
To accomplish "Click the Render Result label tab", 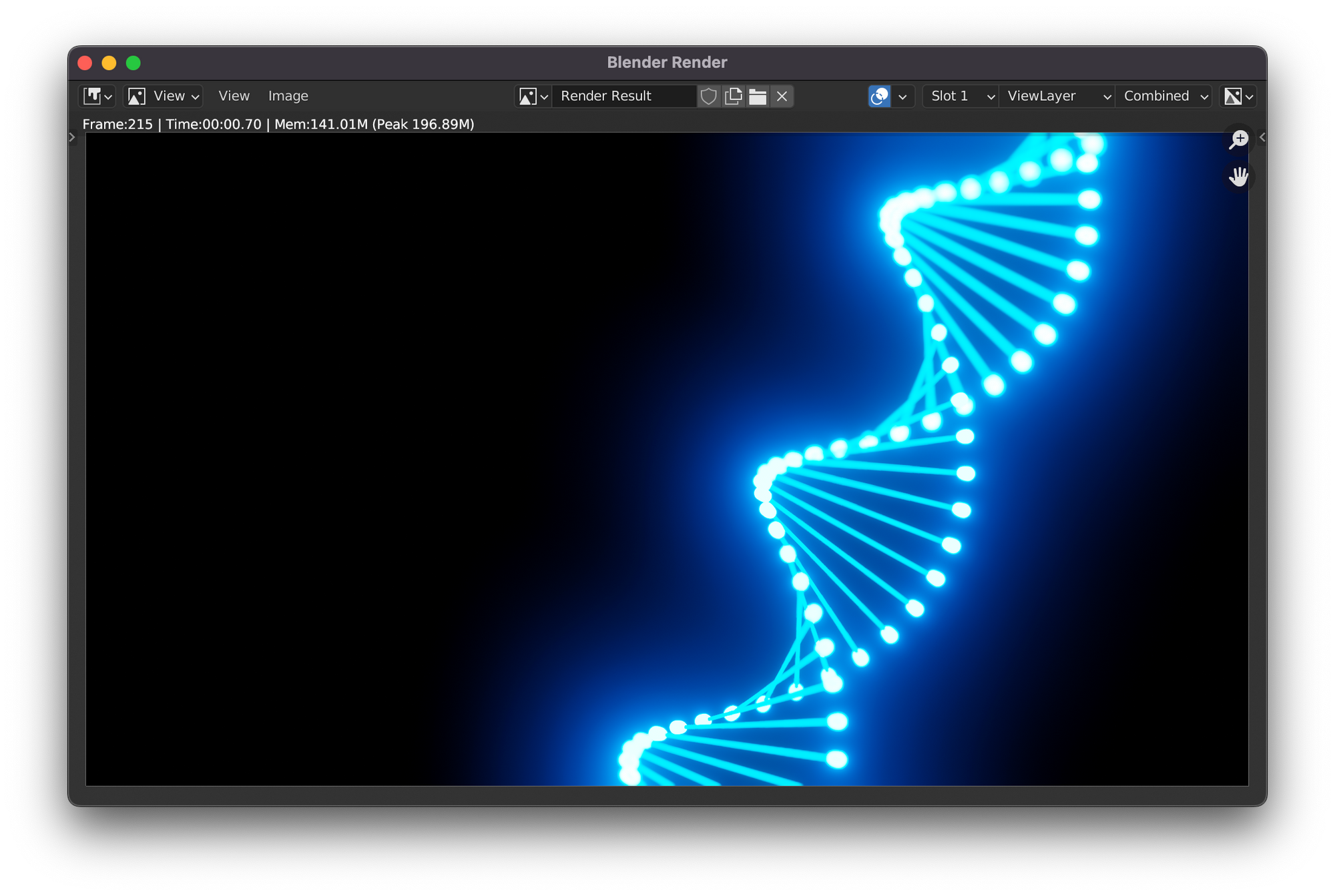I will (604, 96).
